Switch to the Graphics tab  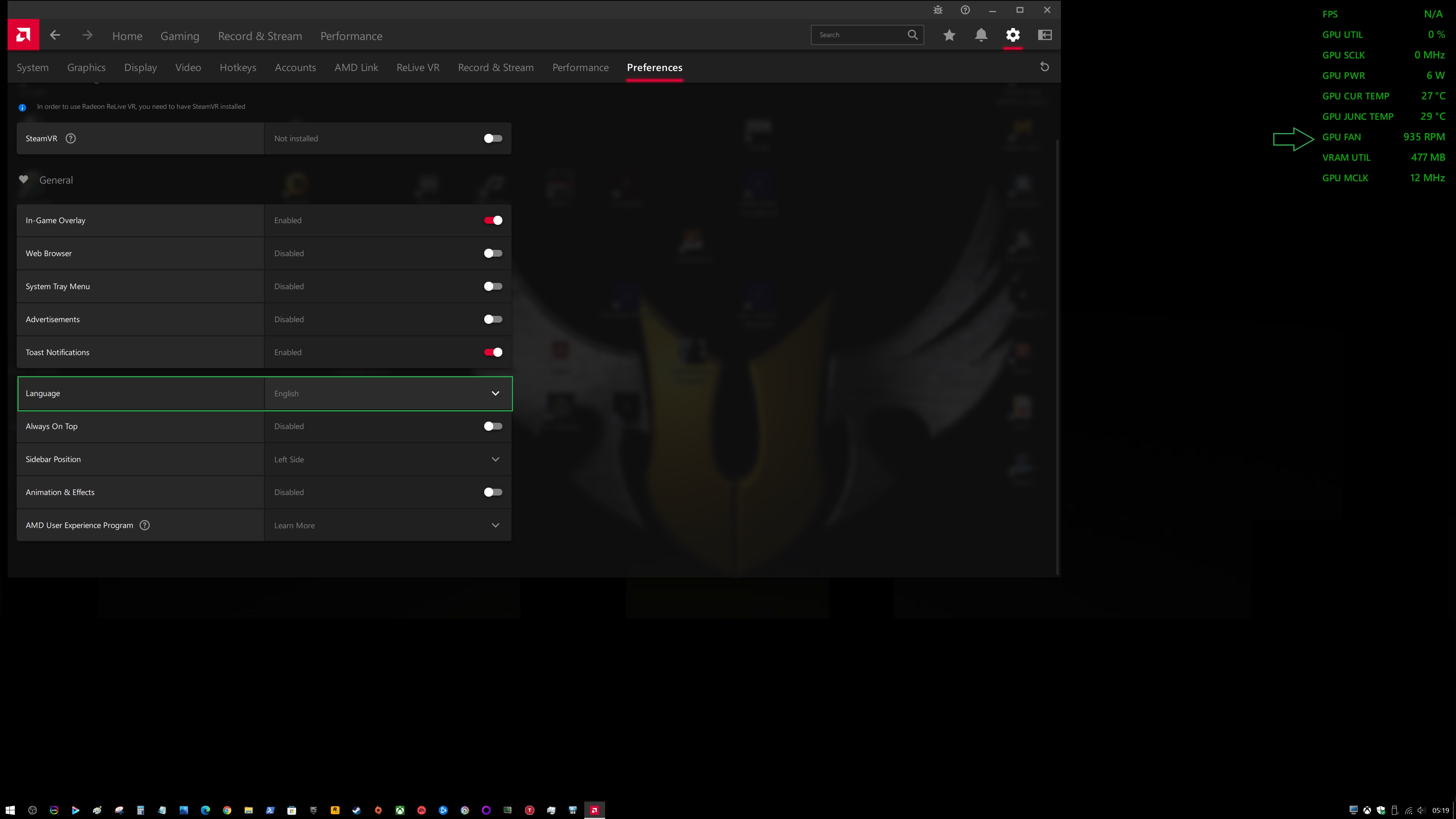[86, 67]
